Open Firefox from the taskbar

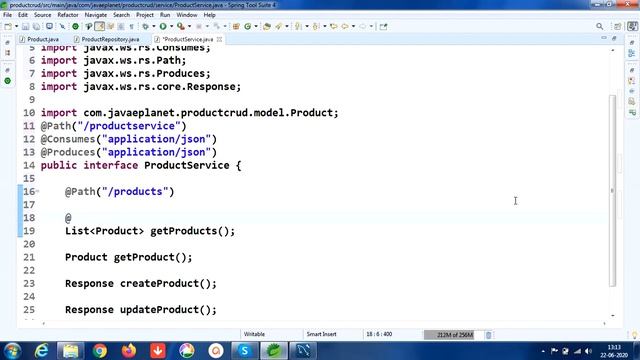(129, 351)
